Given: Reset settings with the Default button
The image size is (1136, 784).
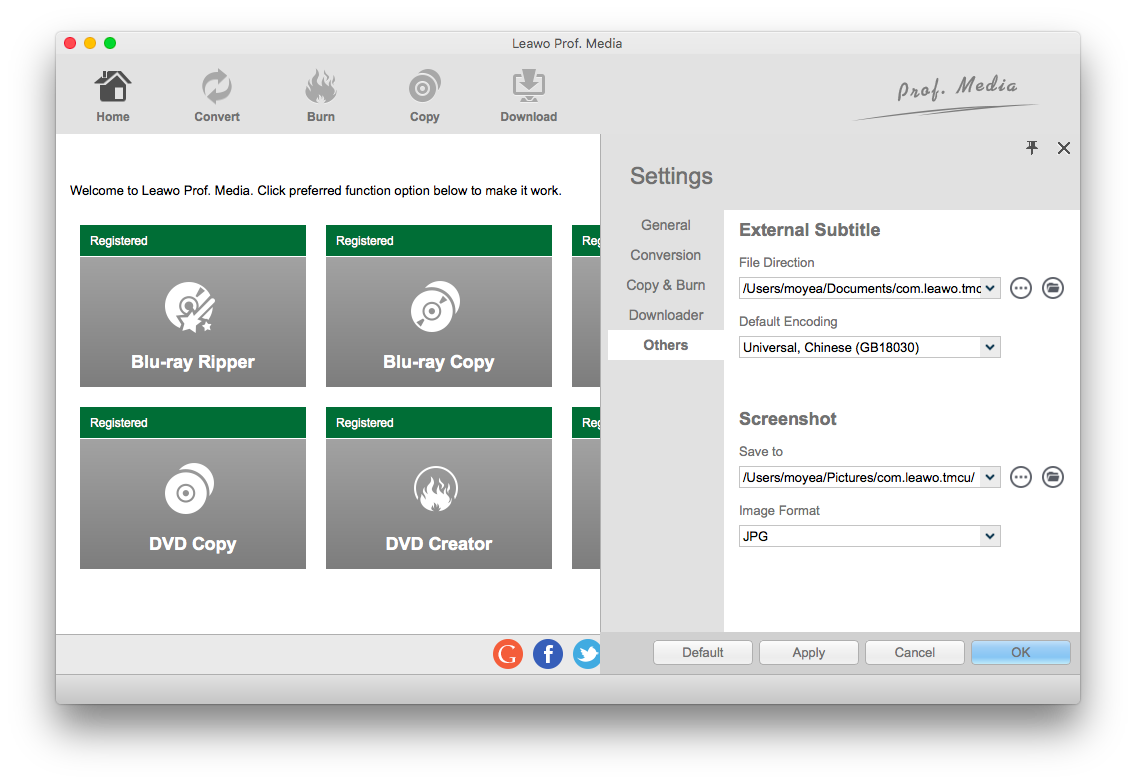Looking at the screenshot, I should (x=702, y=653).
